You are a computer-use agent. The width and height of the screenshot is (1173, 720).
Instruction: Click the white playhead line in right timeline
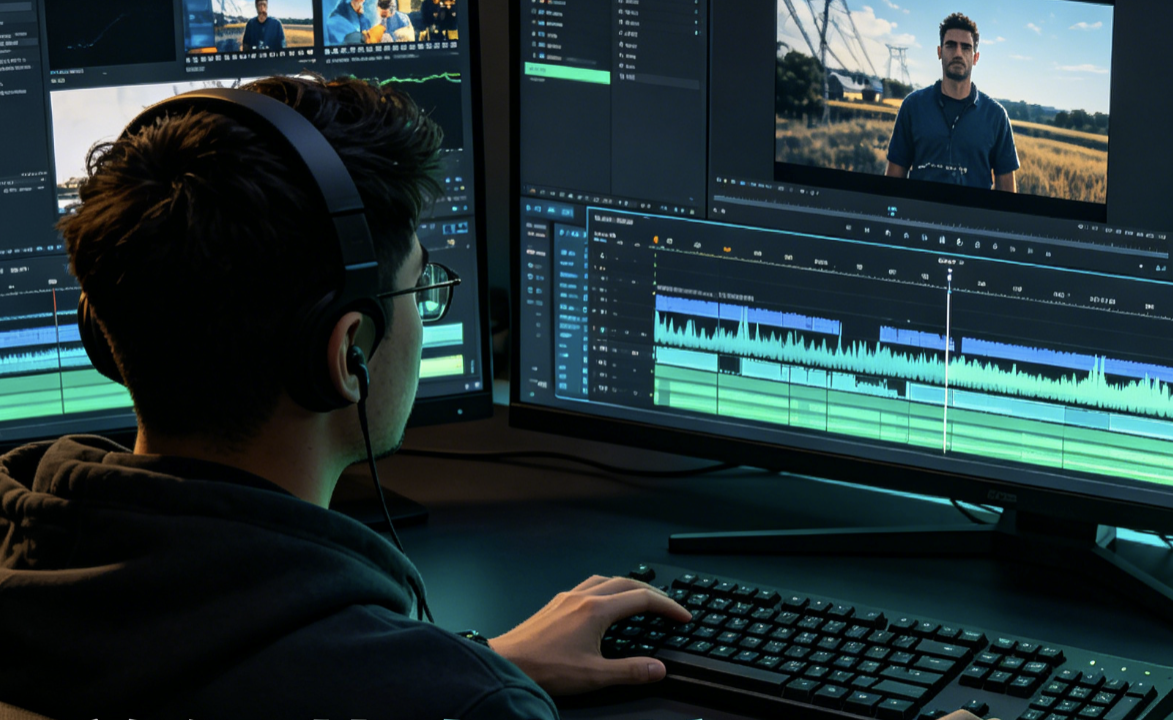pos(947,363)
